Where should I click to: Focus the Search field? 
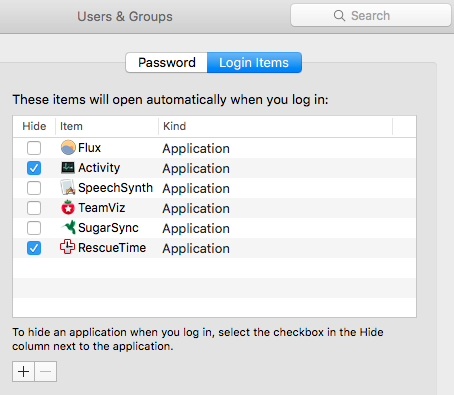coord(371,15)
